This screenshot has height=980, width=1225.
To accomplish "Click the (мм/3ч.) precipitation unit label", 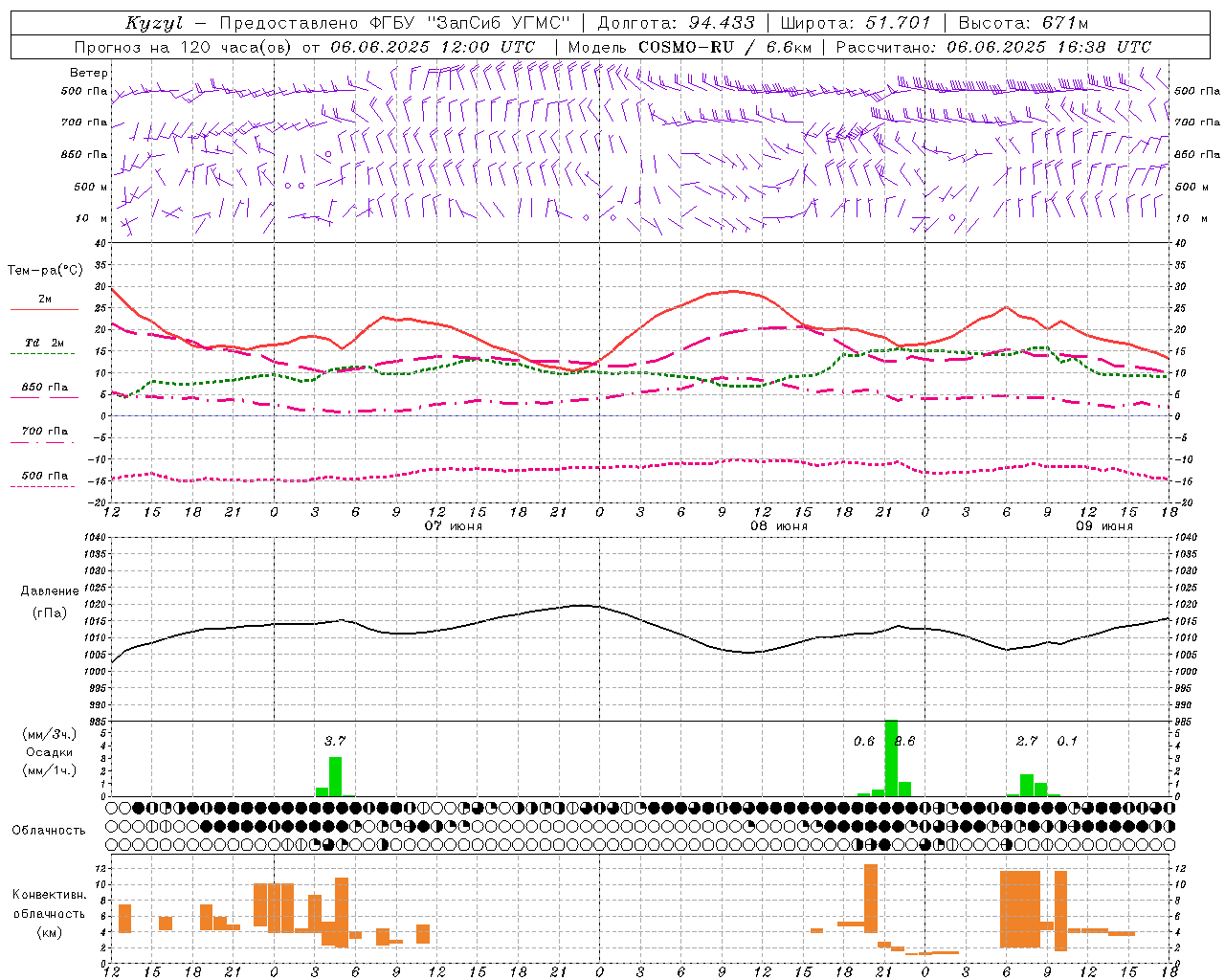I will coord(49,734).
